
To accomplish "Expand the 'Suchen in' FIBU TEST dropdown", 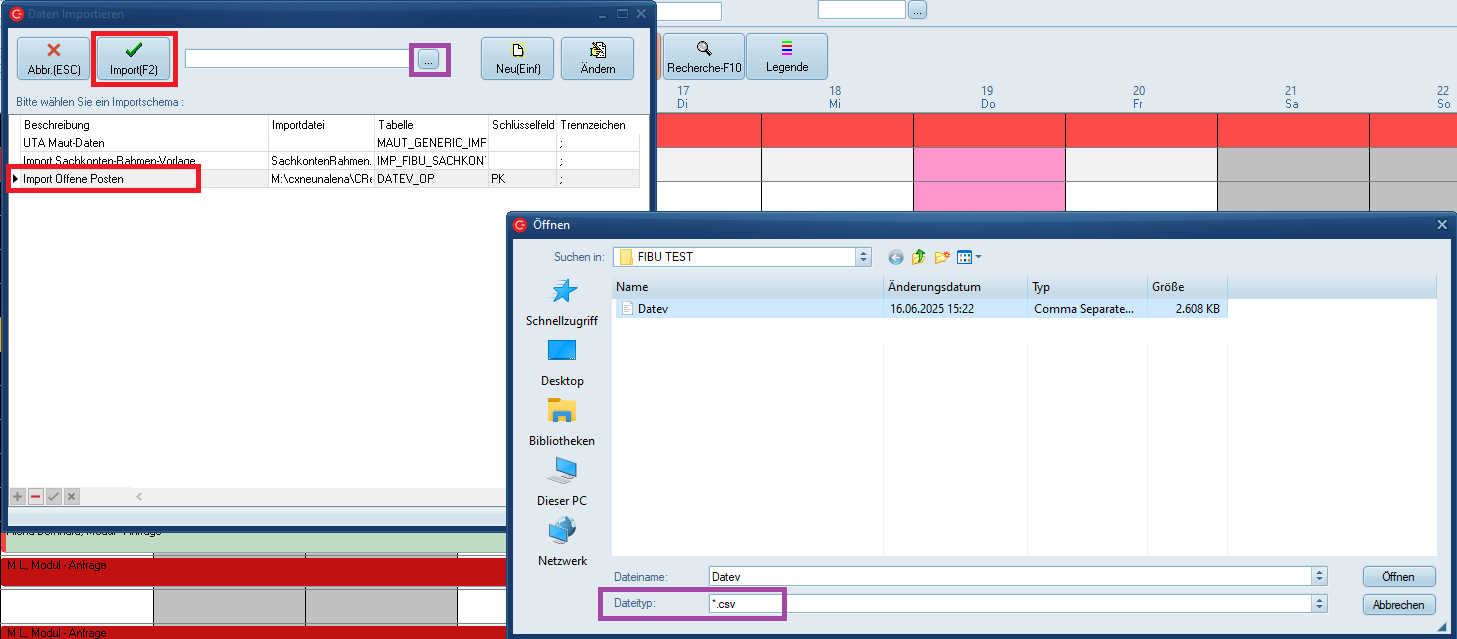I will (863, 257).
